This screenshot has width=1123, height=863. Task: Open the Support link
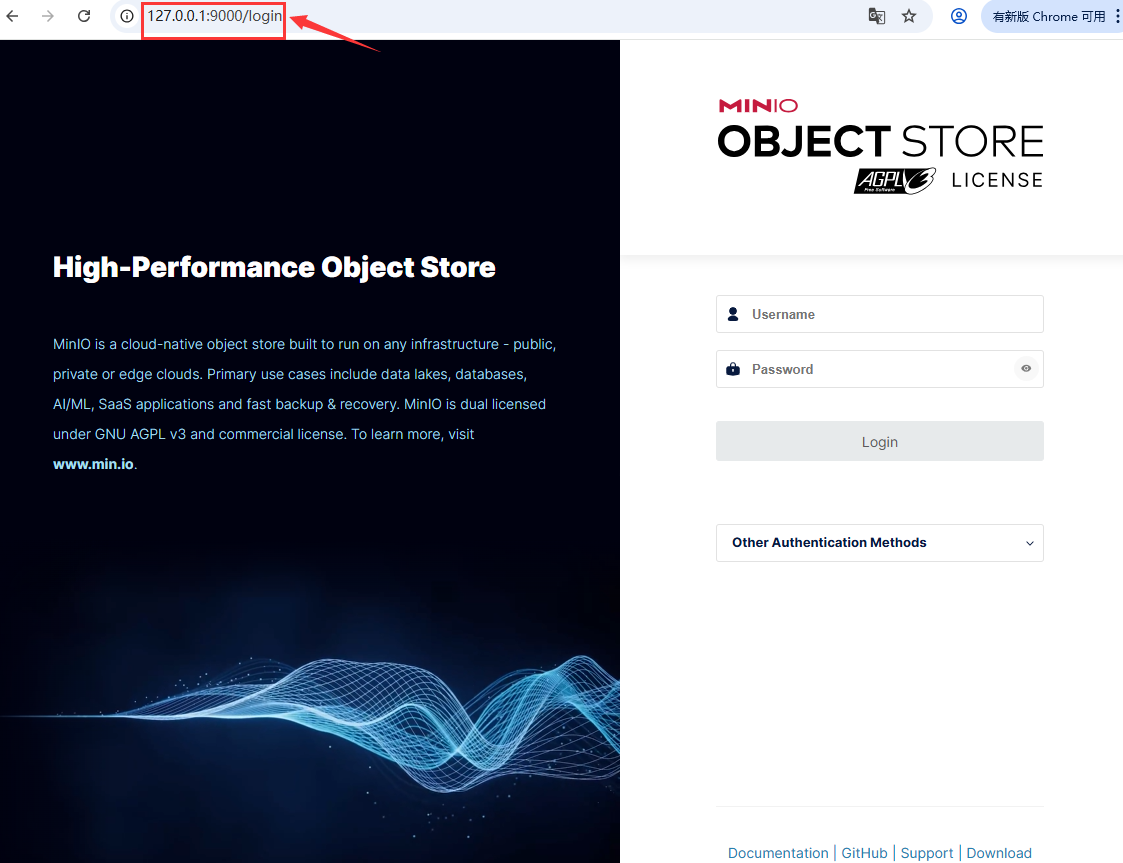pos(927,853)
